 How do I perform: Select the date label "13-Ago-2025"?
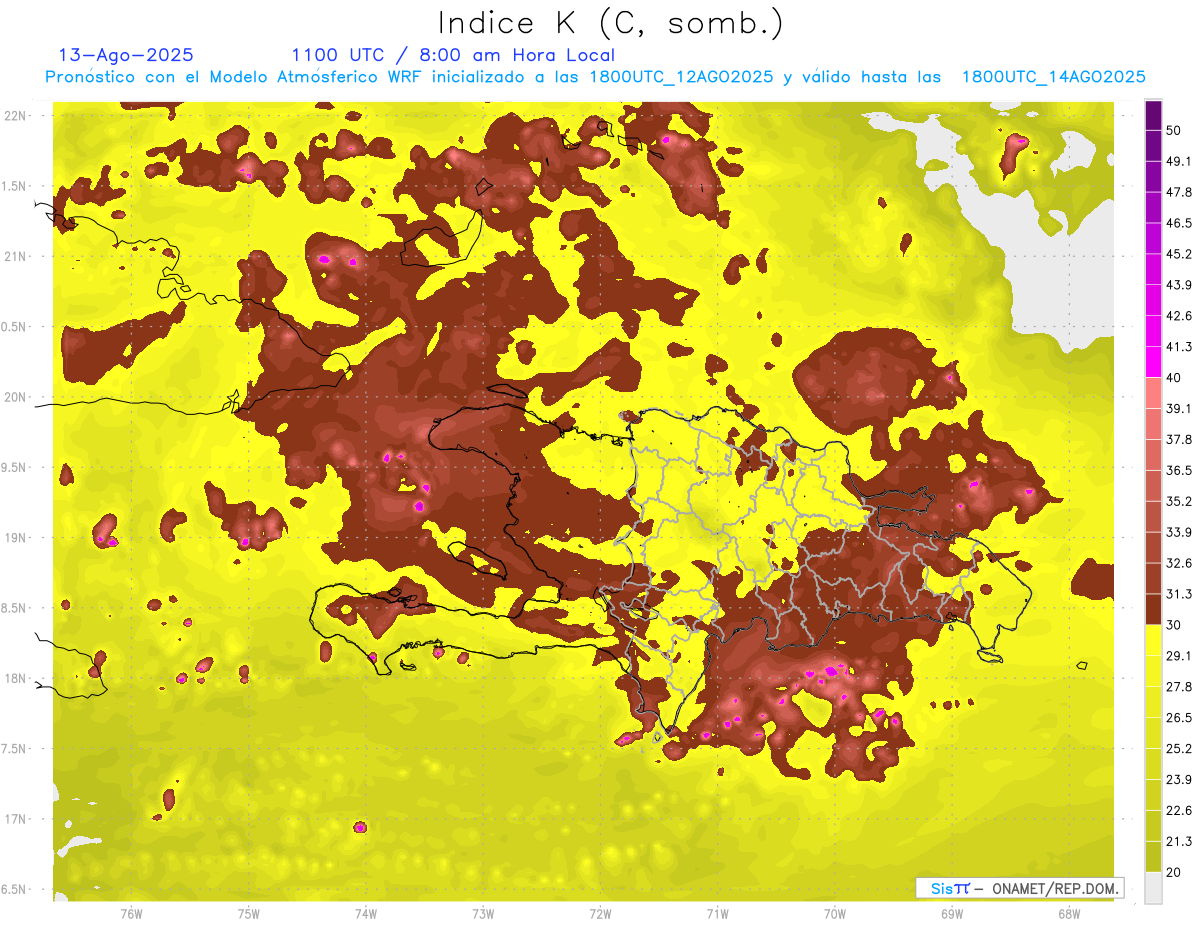point(127,55)
